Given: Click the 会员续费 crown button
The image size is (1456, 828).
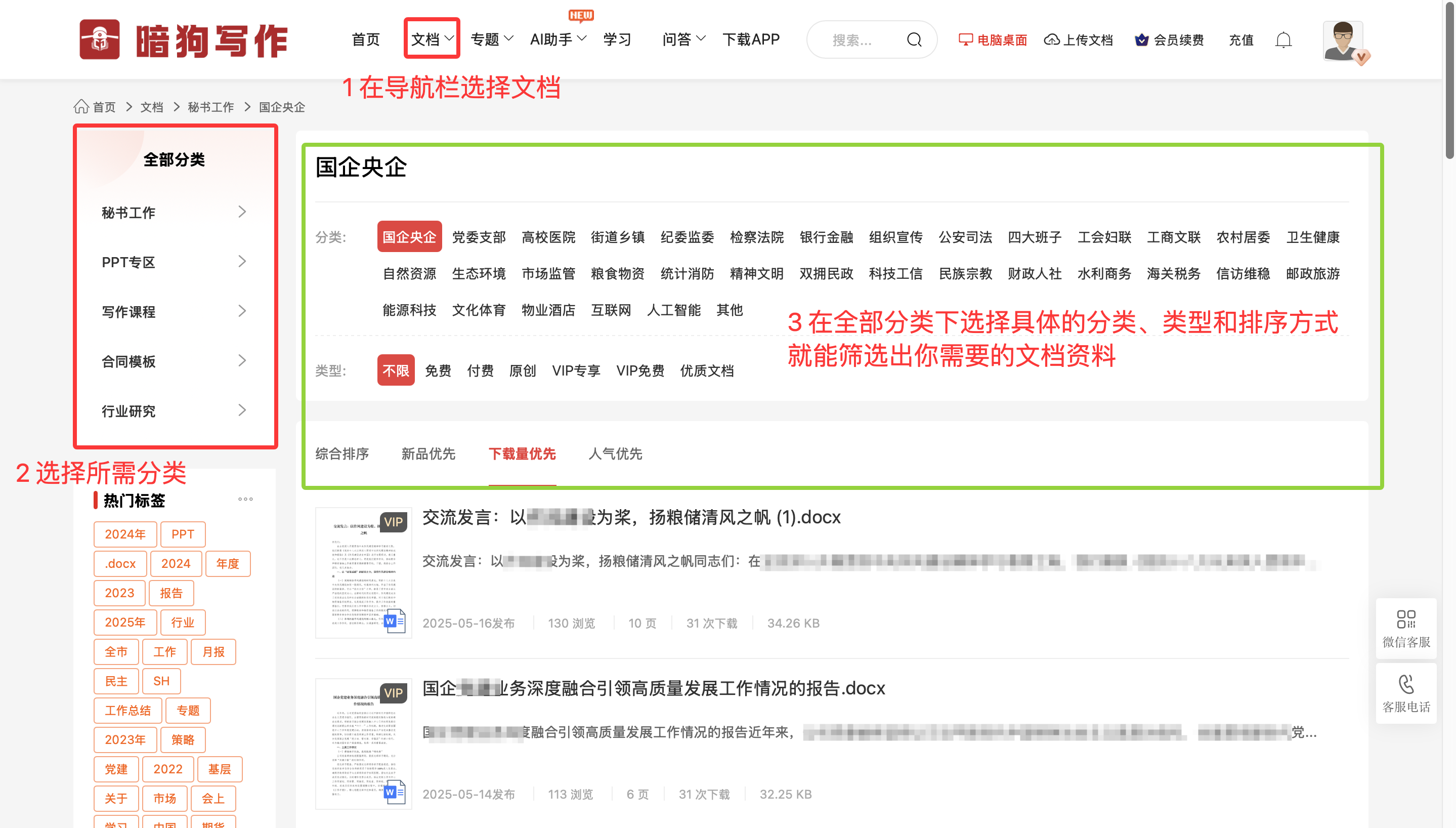Looking at the screenshot, I should pyautogui.click(x=1169, y=40).
